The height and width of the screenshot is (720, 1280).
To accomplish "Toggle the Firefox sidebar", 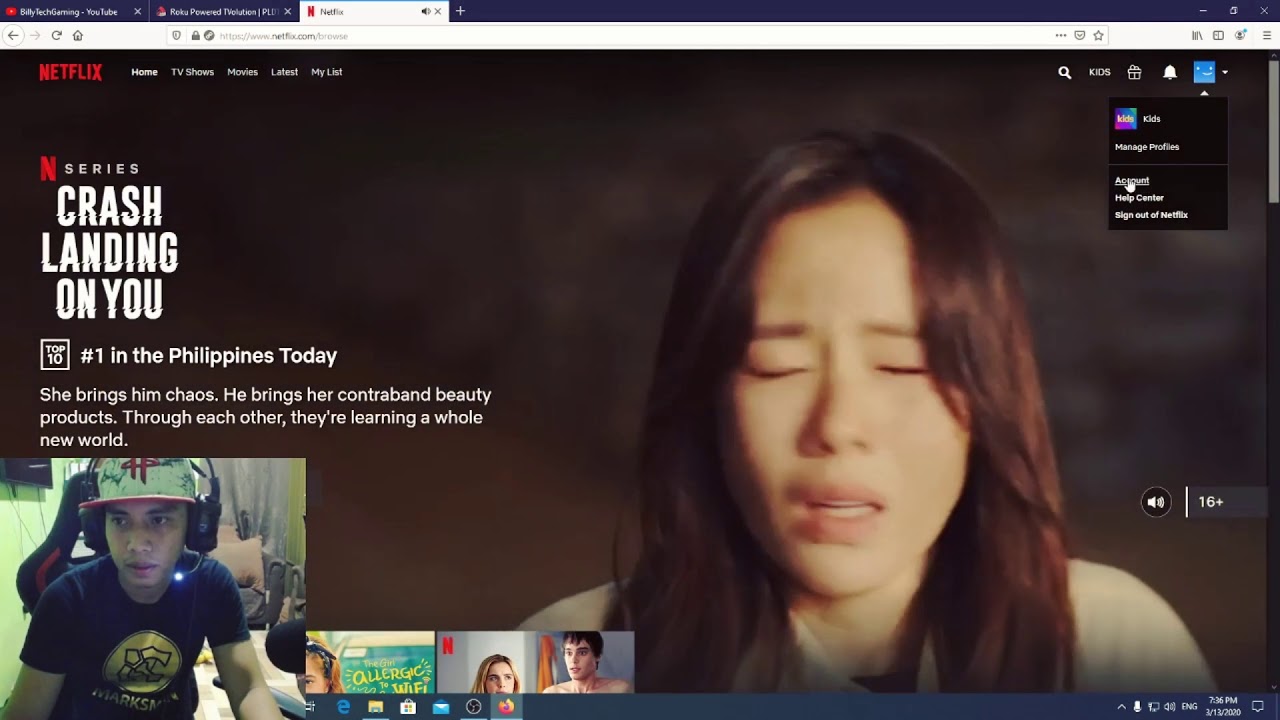I will click(x=1218, y=35).
